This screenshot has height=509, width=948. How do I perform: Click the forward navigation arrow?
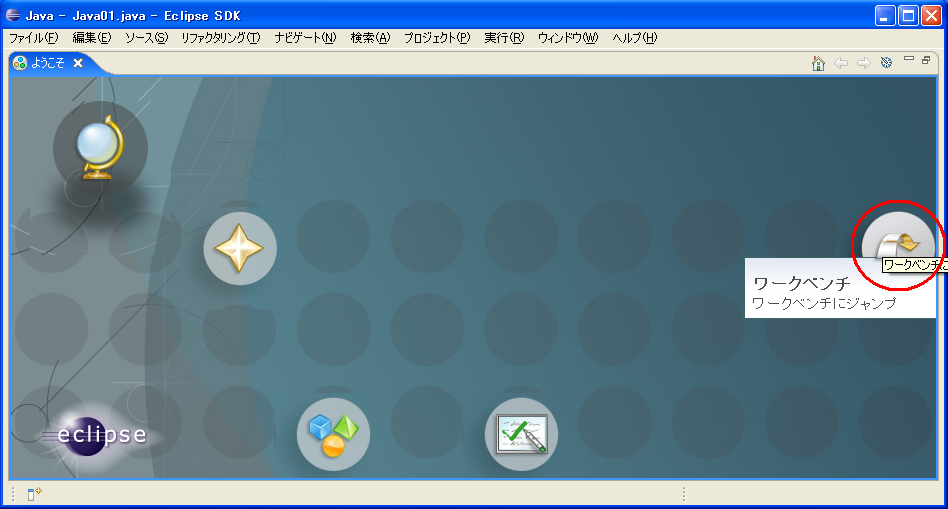(x=863, y=63)
